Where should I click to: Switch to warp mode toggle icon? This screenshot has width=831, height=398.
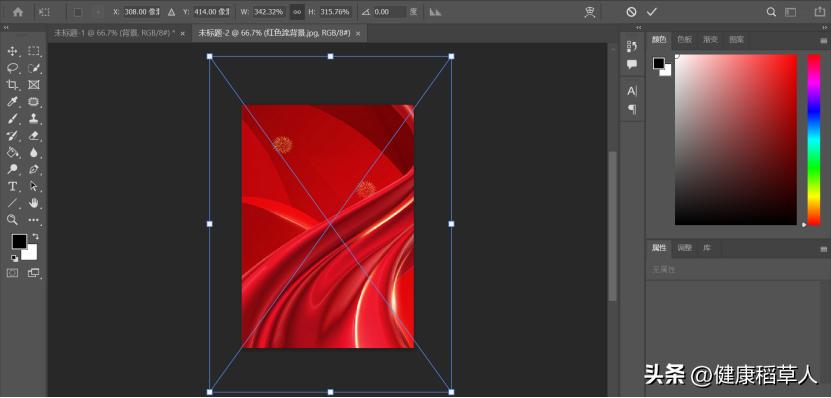[590, 12]
